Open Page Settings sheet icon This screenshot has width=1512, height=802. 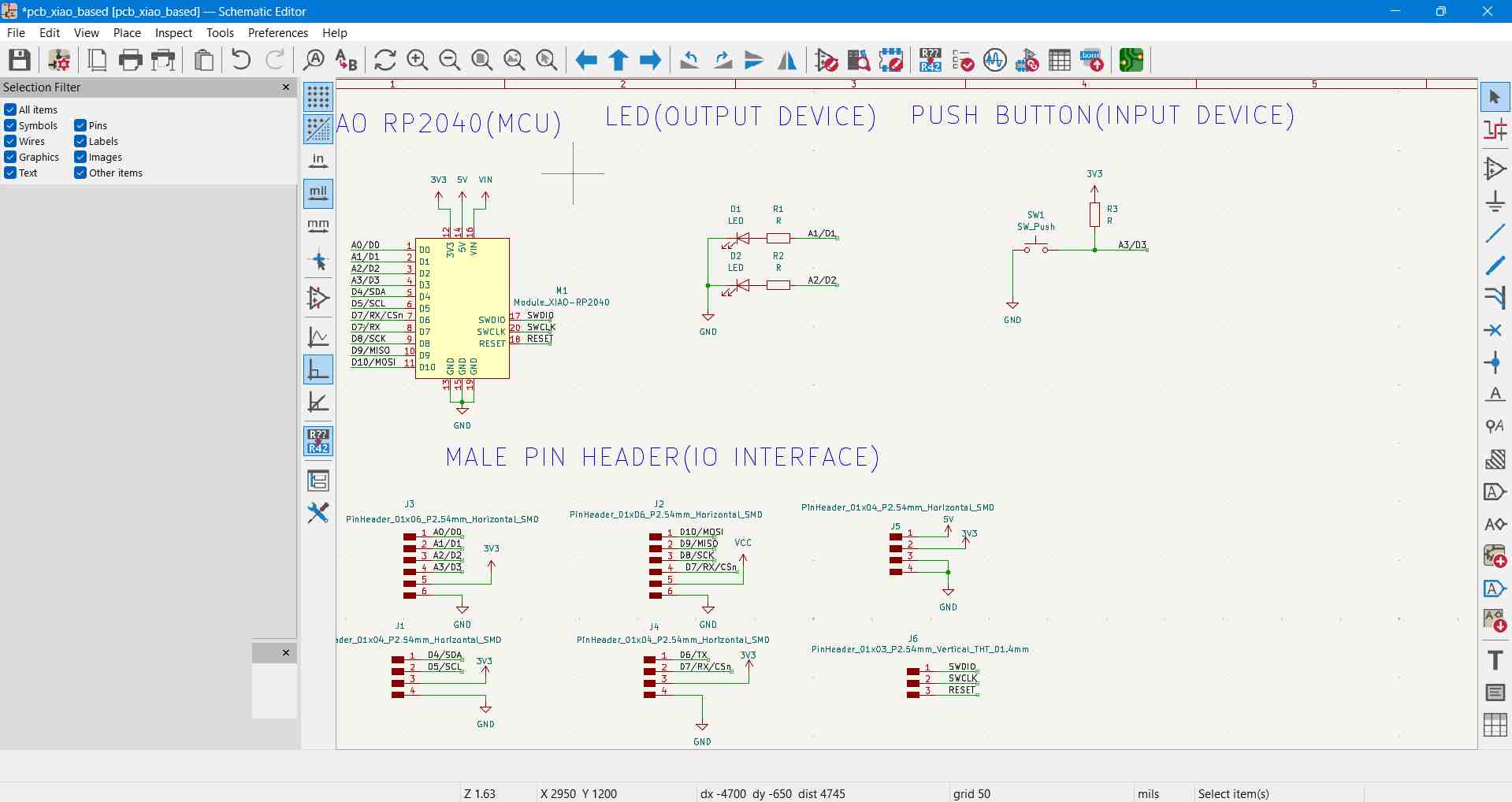[98, 60]
